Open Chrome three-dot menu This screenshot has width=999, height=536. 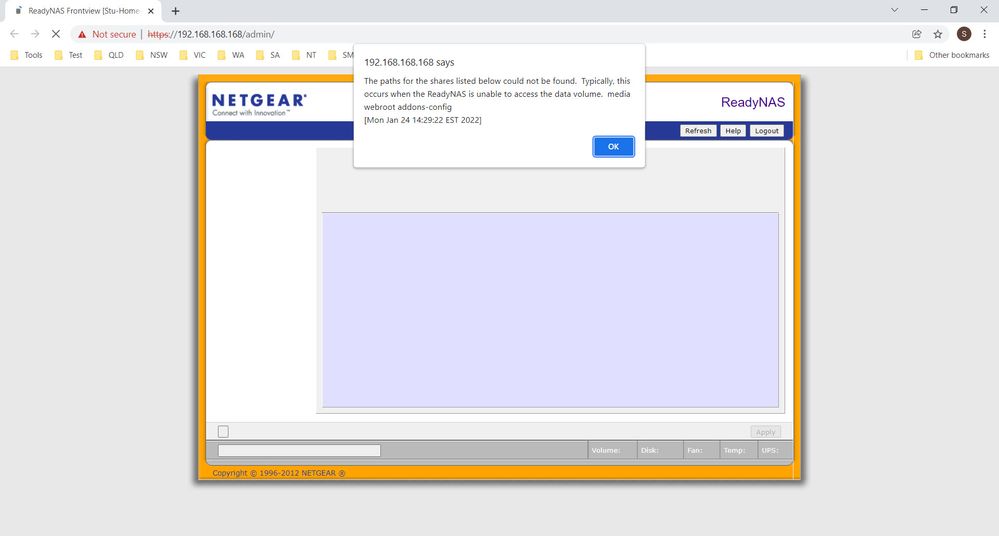pos(984,34)
